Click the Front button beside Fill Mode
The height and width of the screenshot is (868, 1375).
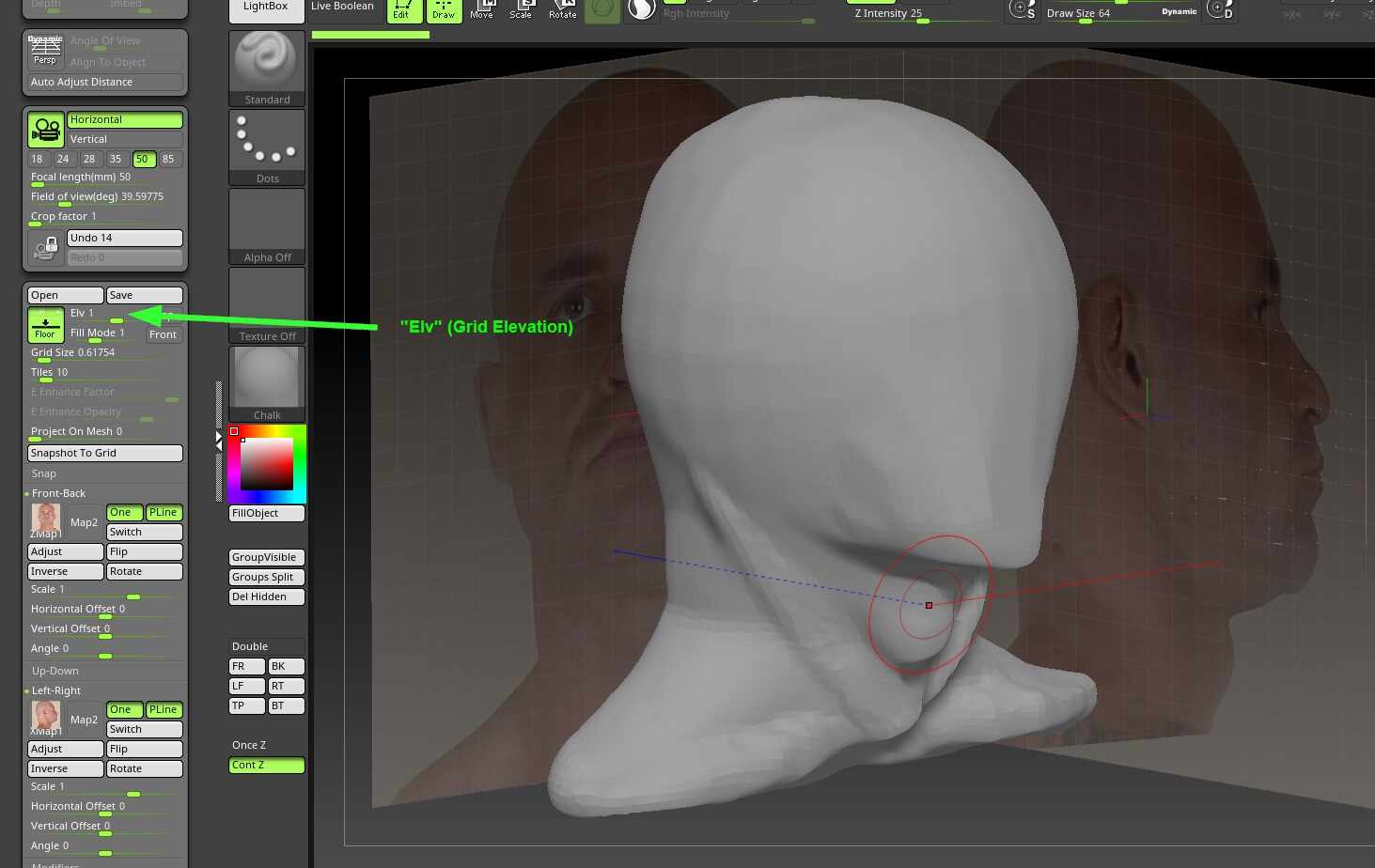163,334
